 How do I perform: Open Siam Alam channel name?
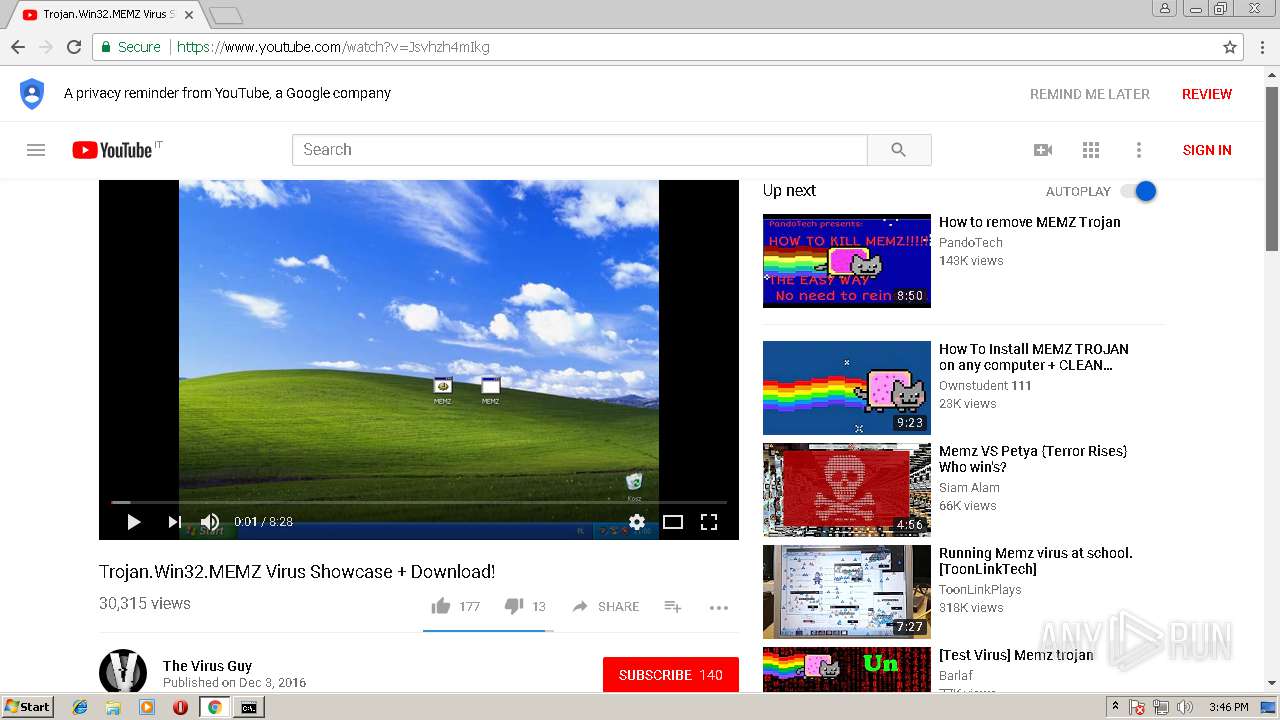tap(969, 488)
